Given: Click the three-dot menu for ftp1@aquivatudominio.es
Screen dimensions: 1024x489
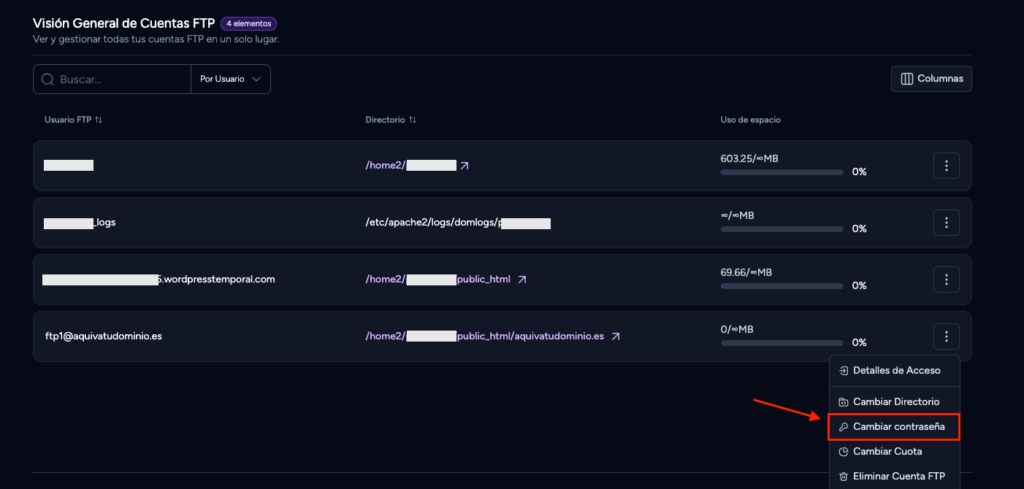Looking at the screenshot, I should click(x=946, y=336).
